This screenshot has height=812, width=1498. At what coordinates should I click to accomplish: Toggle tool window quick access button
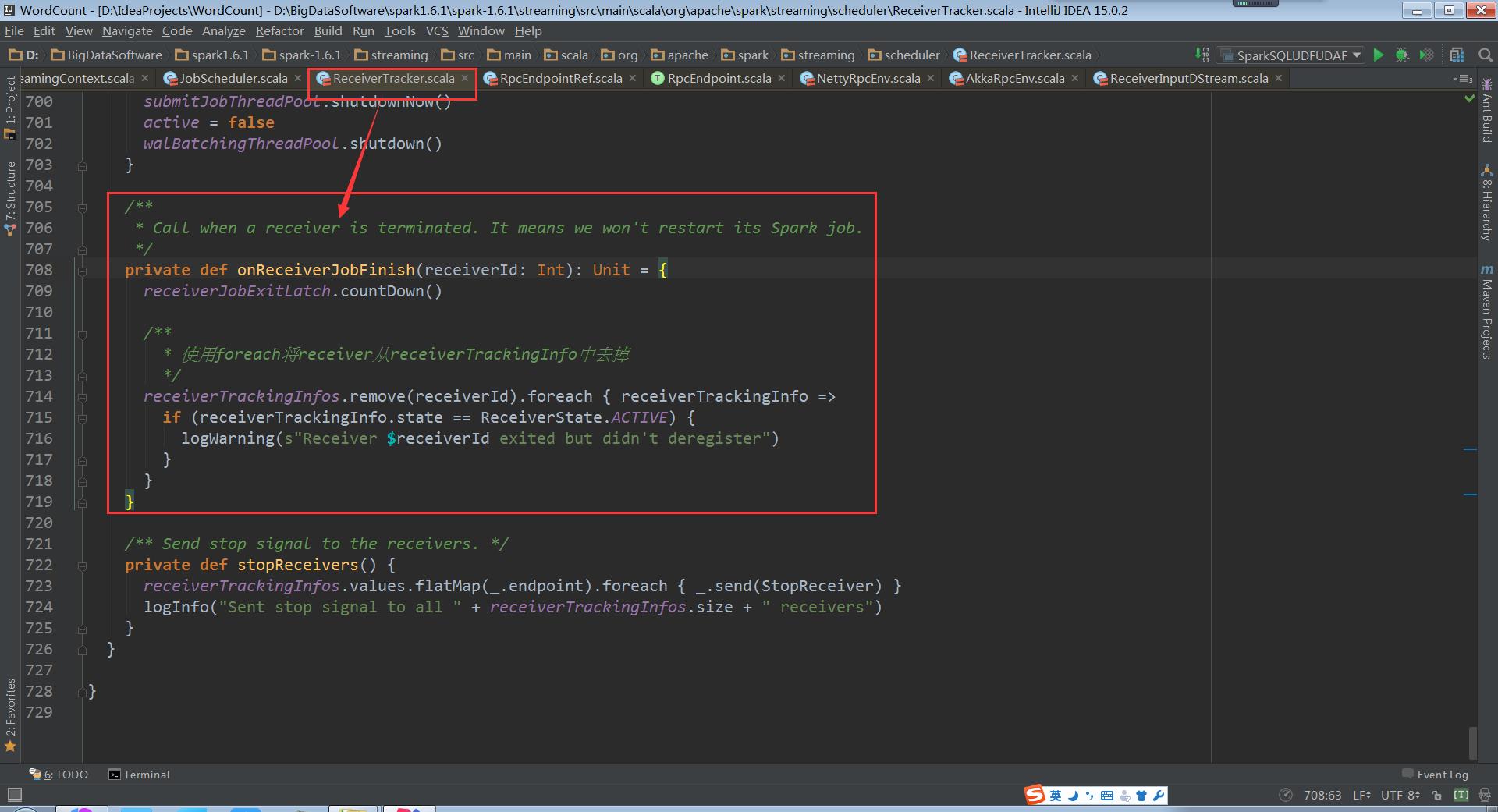13,795
